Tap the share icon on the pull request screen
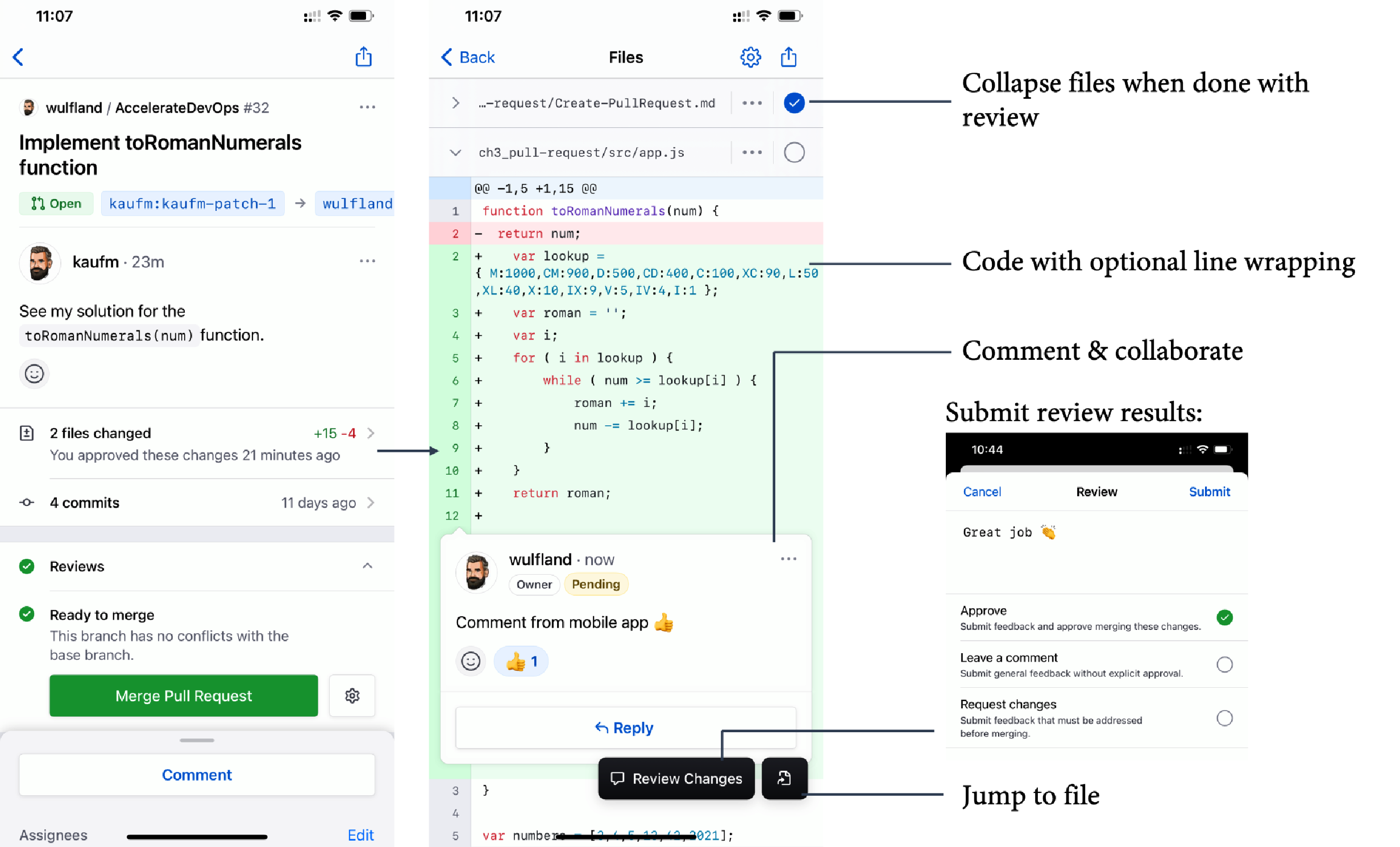1400x847 pixels. [364, 57]
